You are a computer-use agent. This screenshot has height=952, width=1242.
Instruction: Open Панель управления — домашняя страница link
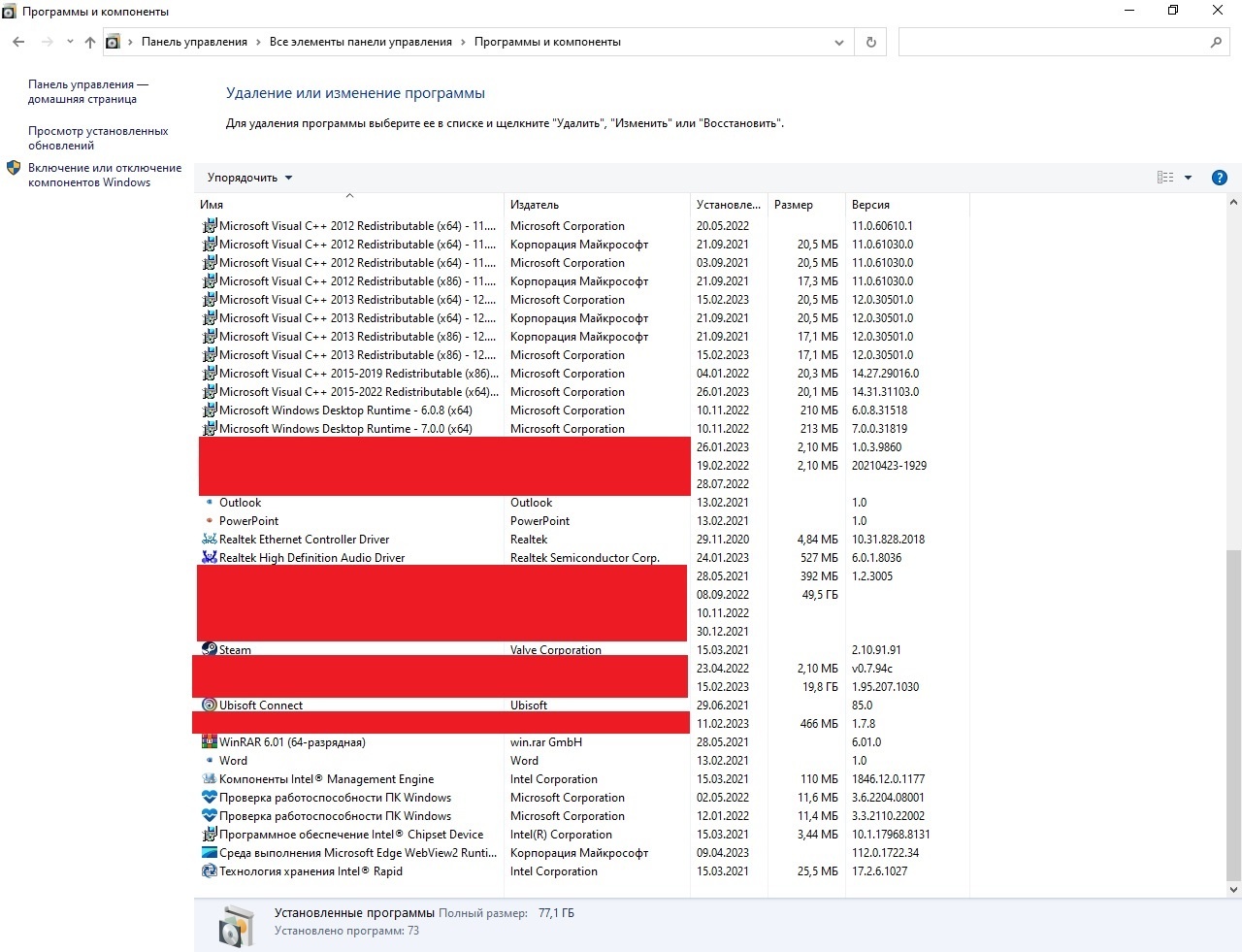tap(87, 91)
